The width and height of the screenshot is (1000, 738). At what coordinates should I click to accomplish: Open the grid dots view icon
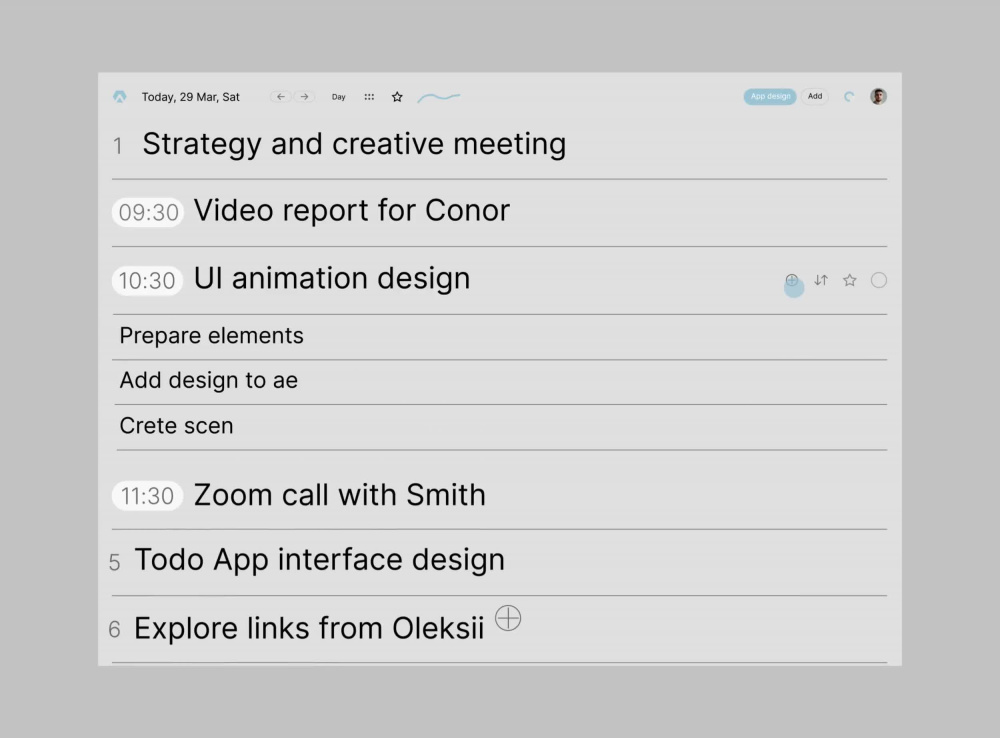[369, 97]
